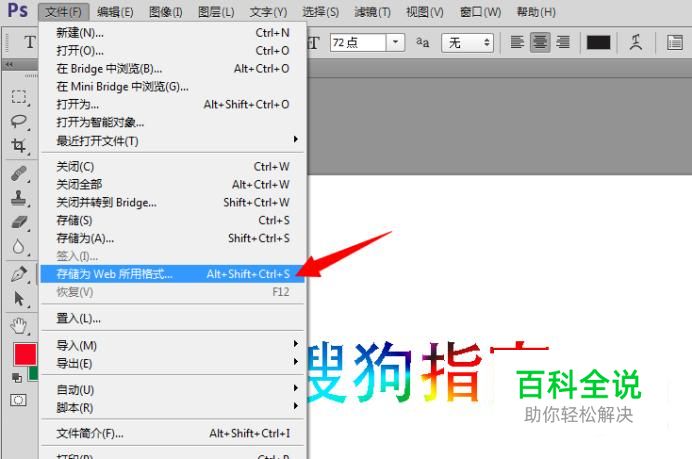Expand 导入(M) submenu
The width and height of the screenshot is (692, 459).
[172, 345]
